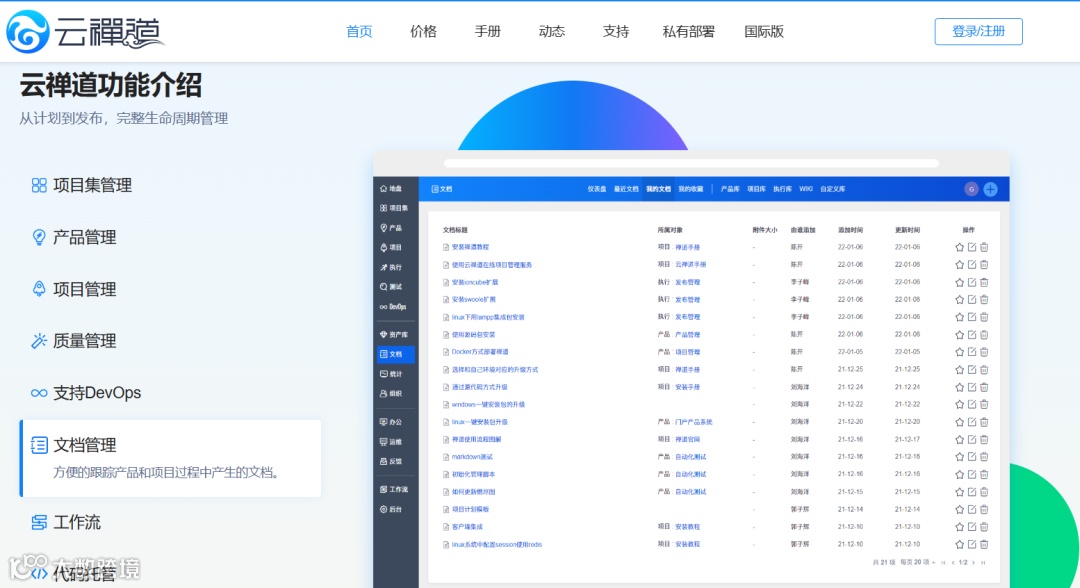Edit the Docker方式部署禅道 document
Image resolution: width=1080 pixels, height=588 pixels.
pos(972,352)
